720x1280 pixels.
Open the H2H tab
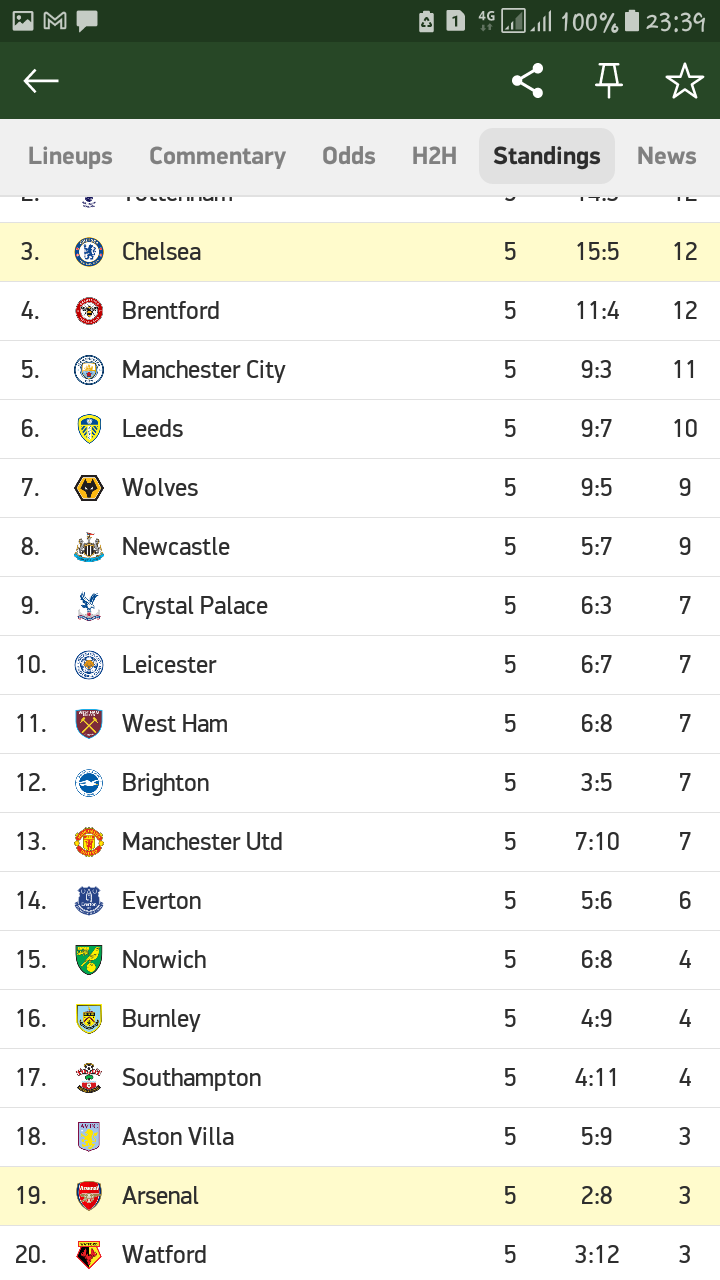click(x=434, y=156)
